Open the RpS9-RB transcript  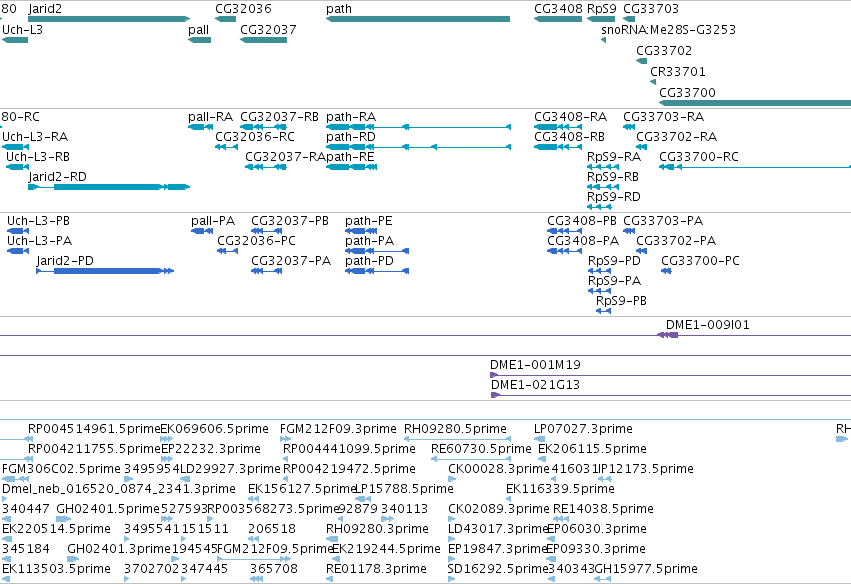click(603, 187)
